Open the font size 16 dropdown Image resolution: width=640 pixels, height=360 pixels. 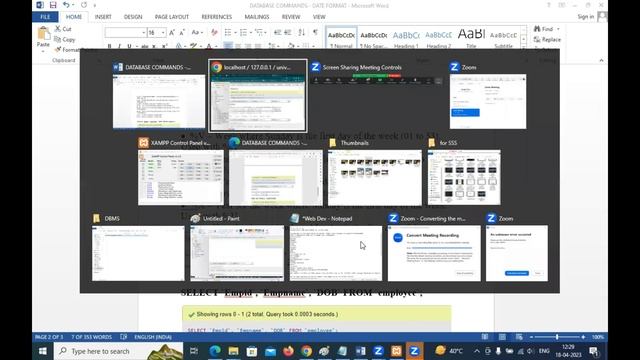pos(163,33)
